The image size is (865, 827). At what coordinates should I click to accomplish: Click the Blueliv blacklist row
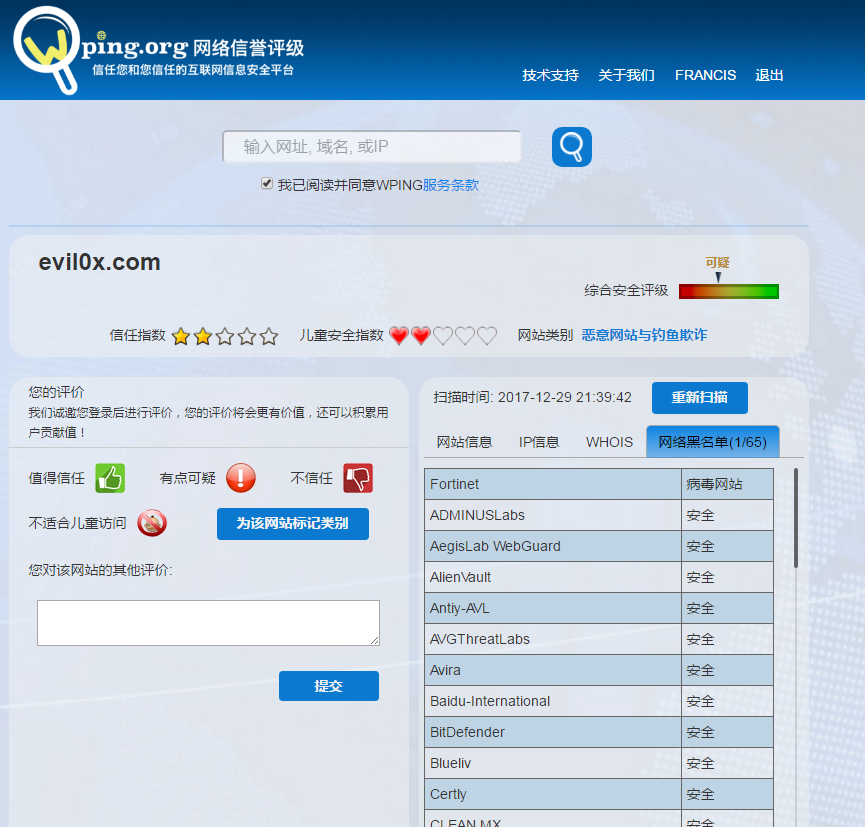(x=599, y=762)
